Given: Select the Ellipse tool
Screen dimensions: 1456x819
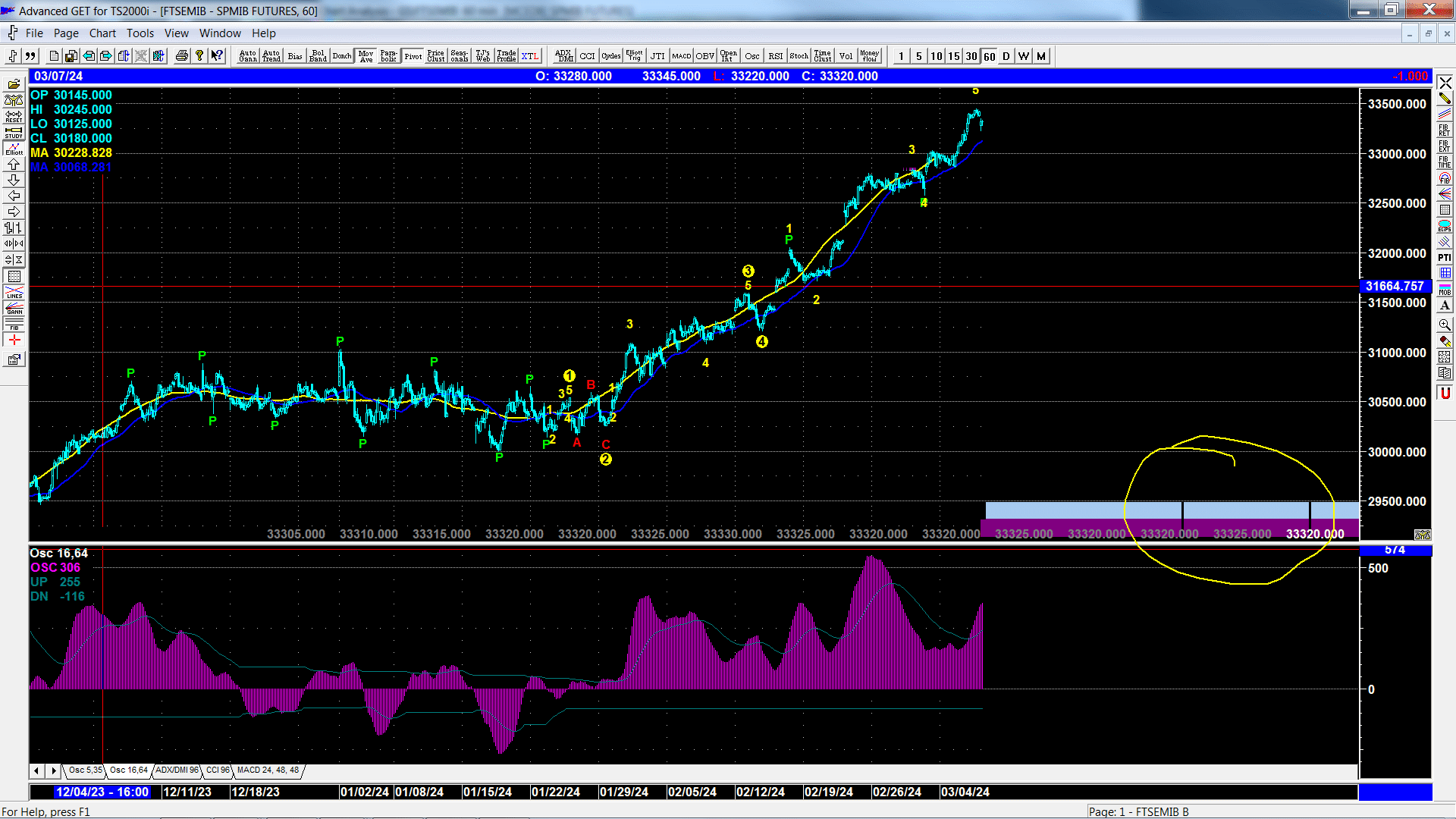Looking at the screenshot, I should point(1445,226).
